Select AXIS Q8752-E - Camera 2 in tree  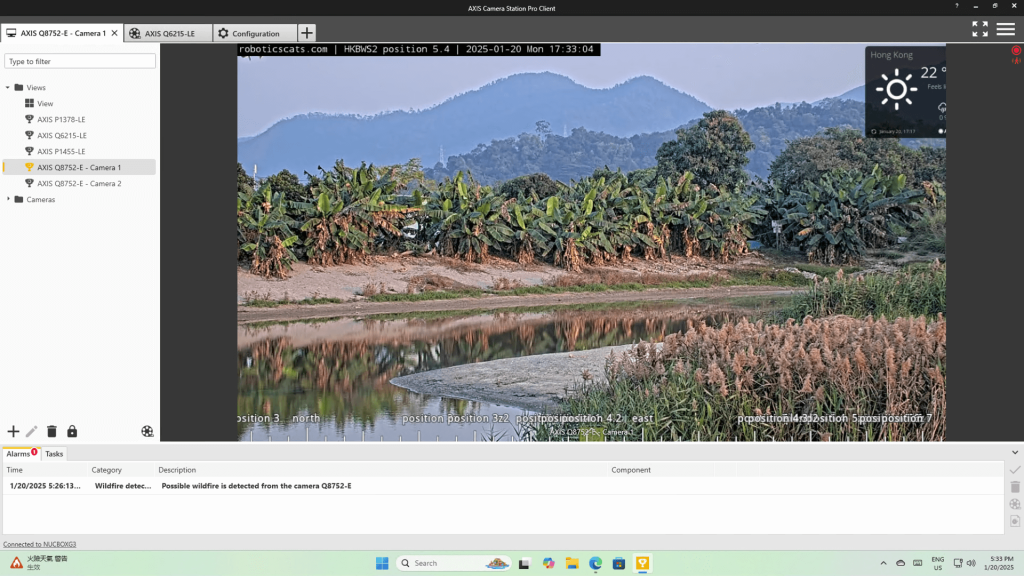coord(79,184)
